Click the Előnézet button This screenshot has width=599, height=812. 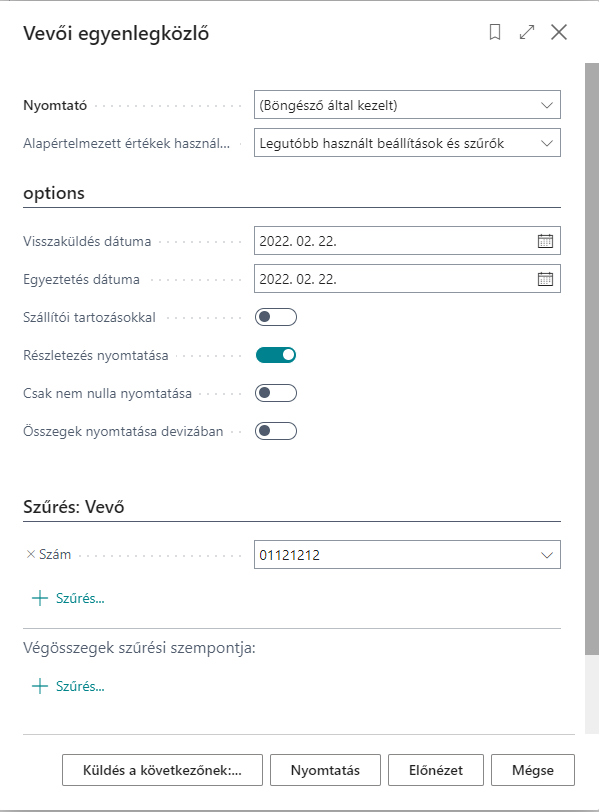436,770
